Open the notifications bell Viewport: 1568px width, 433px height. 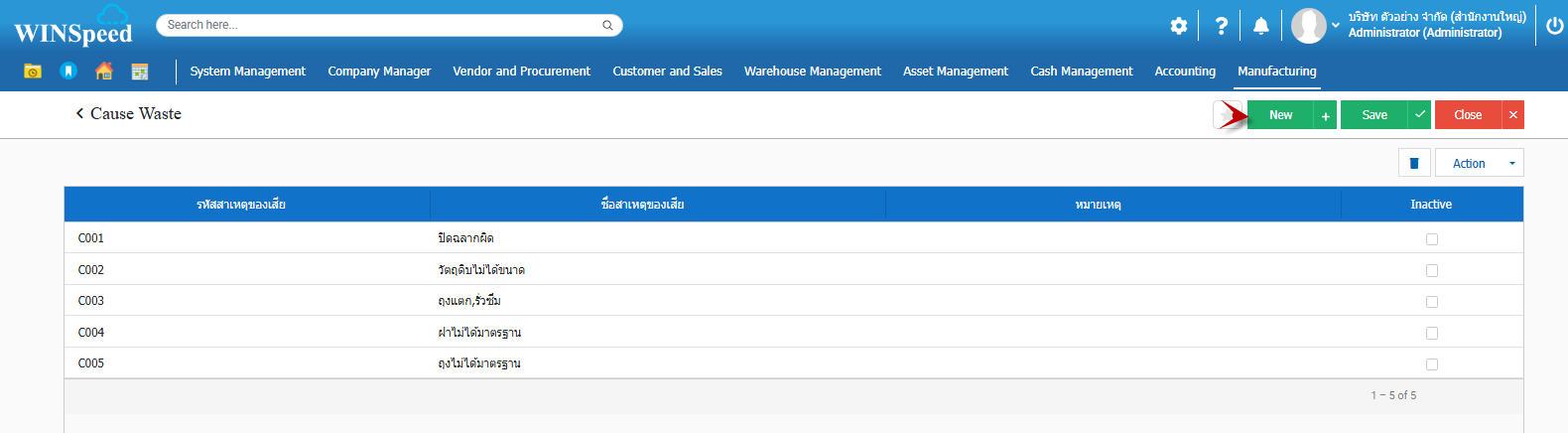click(1260, 26)
